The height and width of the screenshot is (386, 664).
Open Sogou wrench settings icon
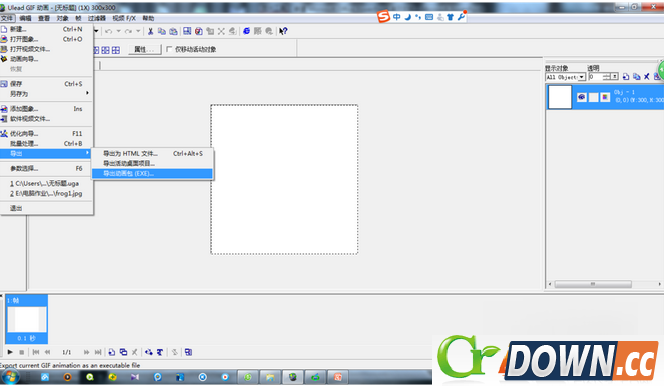coord(462,17)
